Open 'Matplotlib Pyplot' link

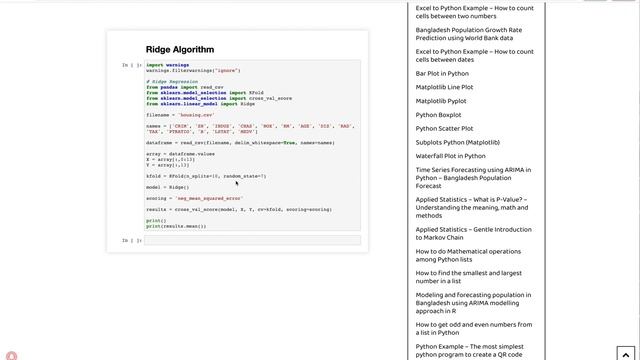click(x=441, y=101)
